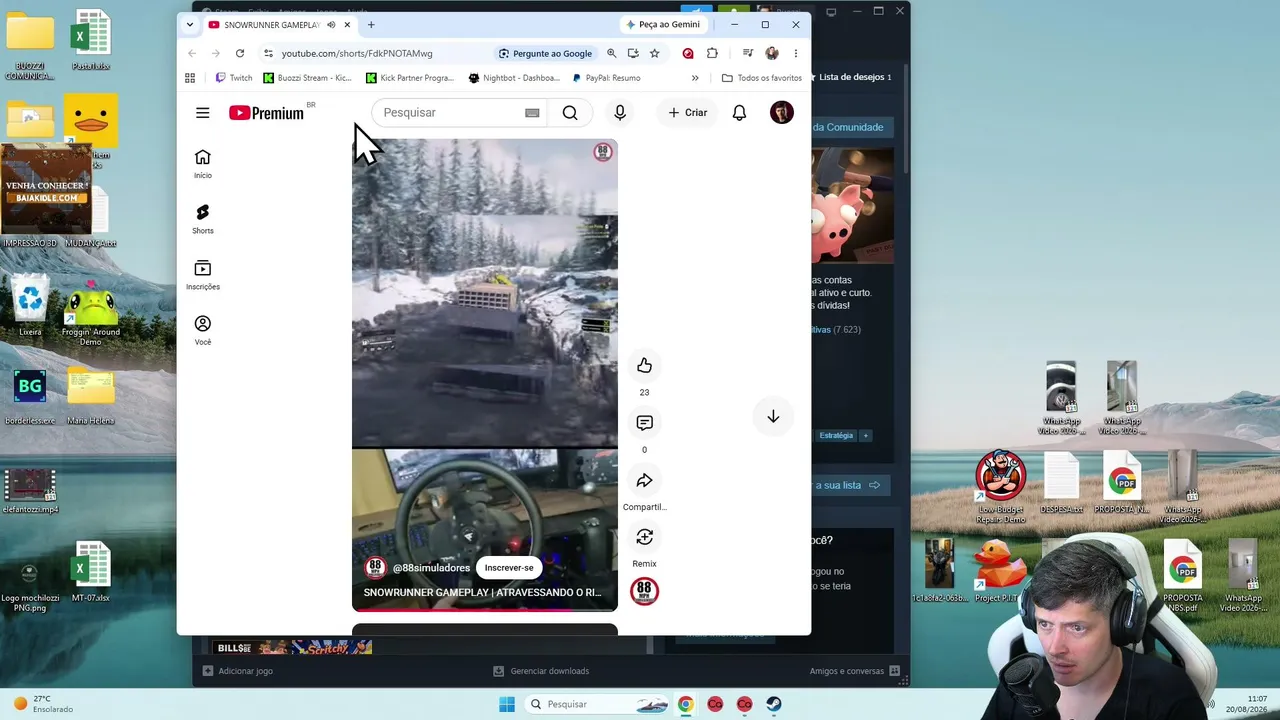Open Gerenciar downloads in Steam window
Image resolution: width=1280 pixels, height=720 pixels.
coord(541,671)
